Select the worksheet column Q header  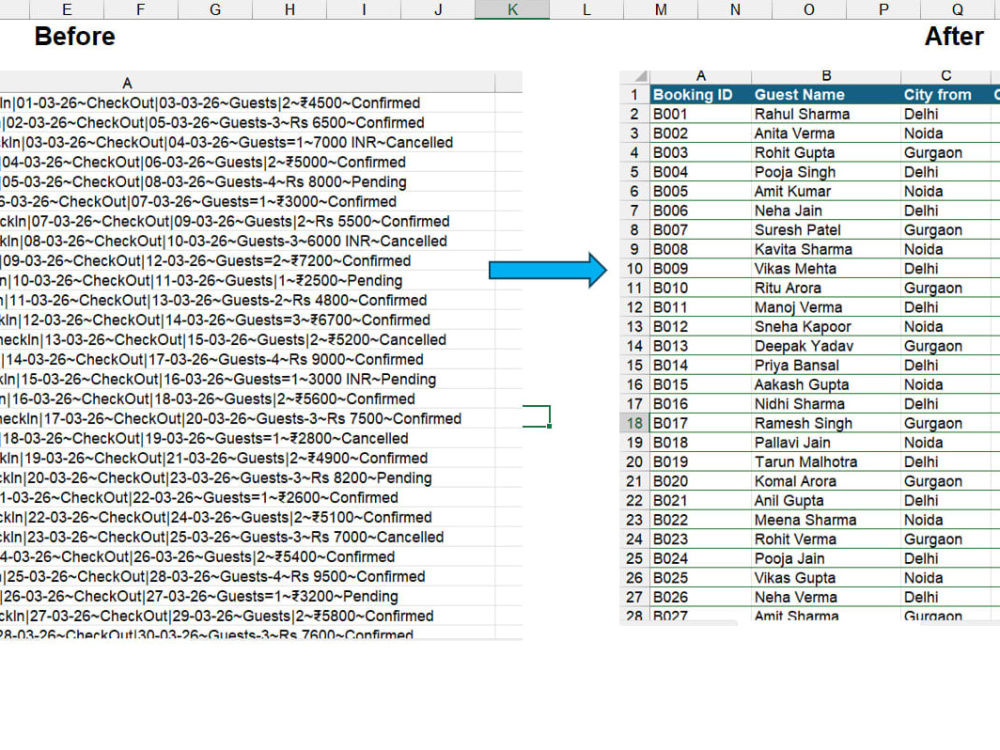point(957,10)
